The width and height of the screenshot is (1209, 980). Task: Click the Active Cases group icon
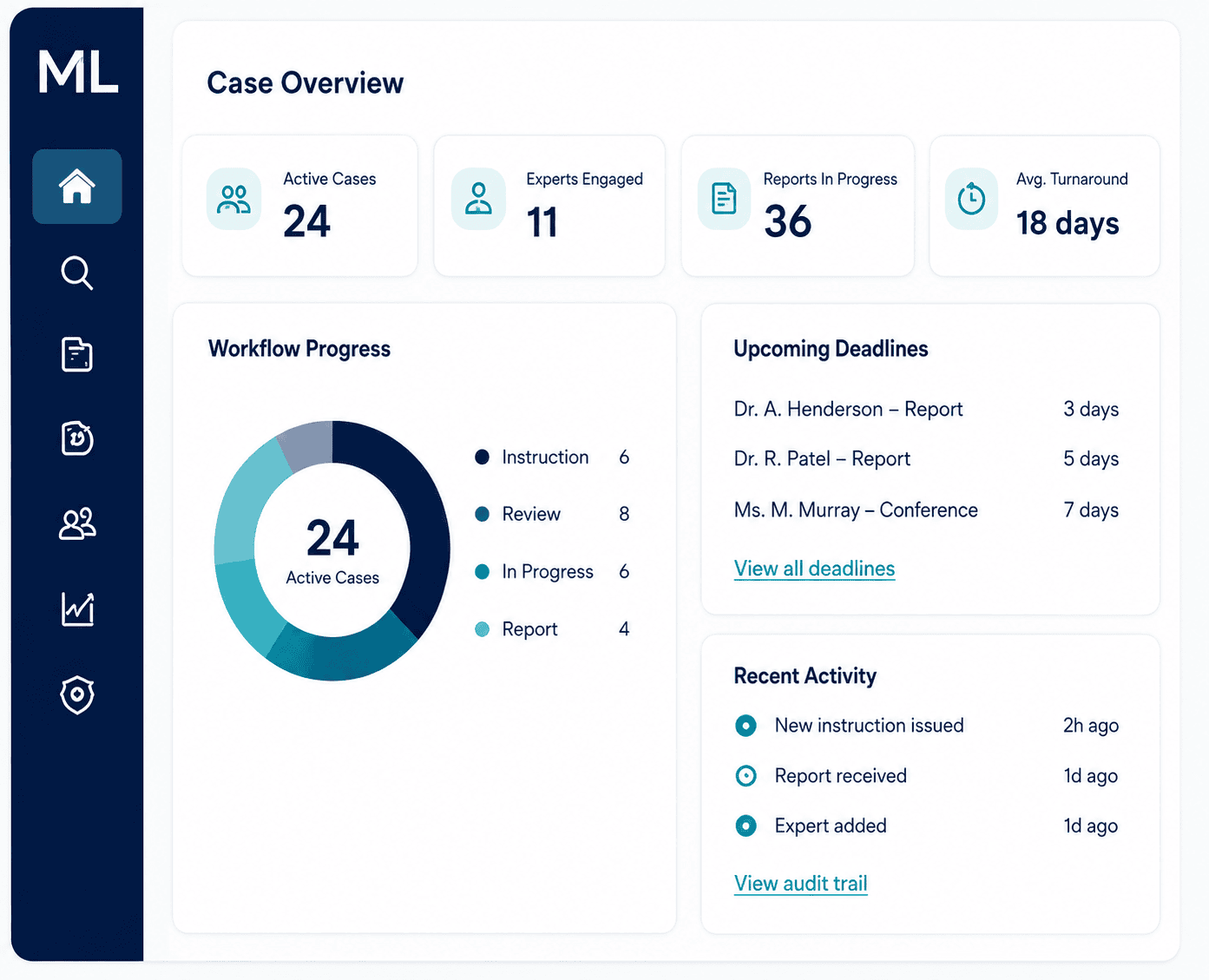234,200
